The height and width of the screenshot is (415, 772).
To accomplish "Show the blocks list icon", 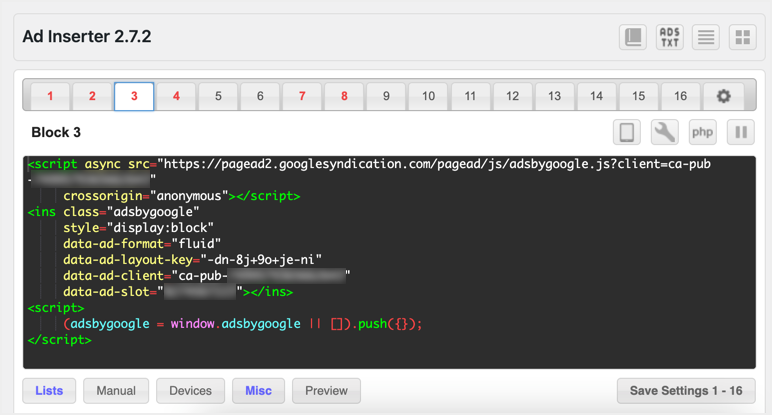I will click(x=706, y=38).
